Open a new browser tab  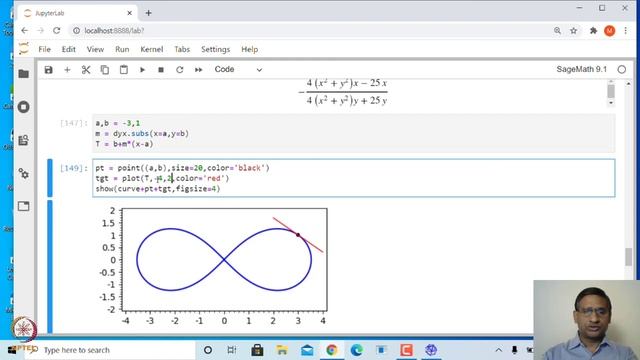click(149, 13)
